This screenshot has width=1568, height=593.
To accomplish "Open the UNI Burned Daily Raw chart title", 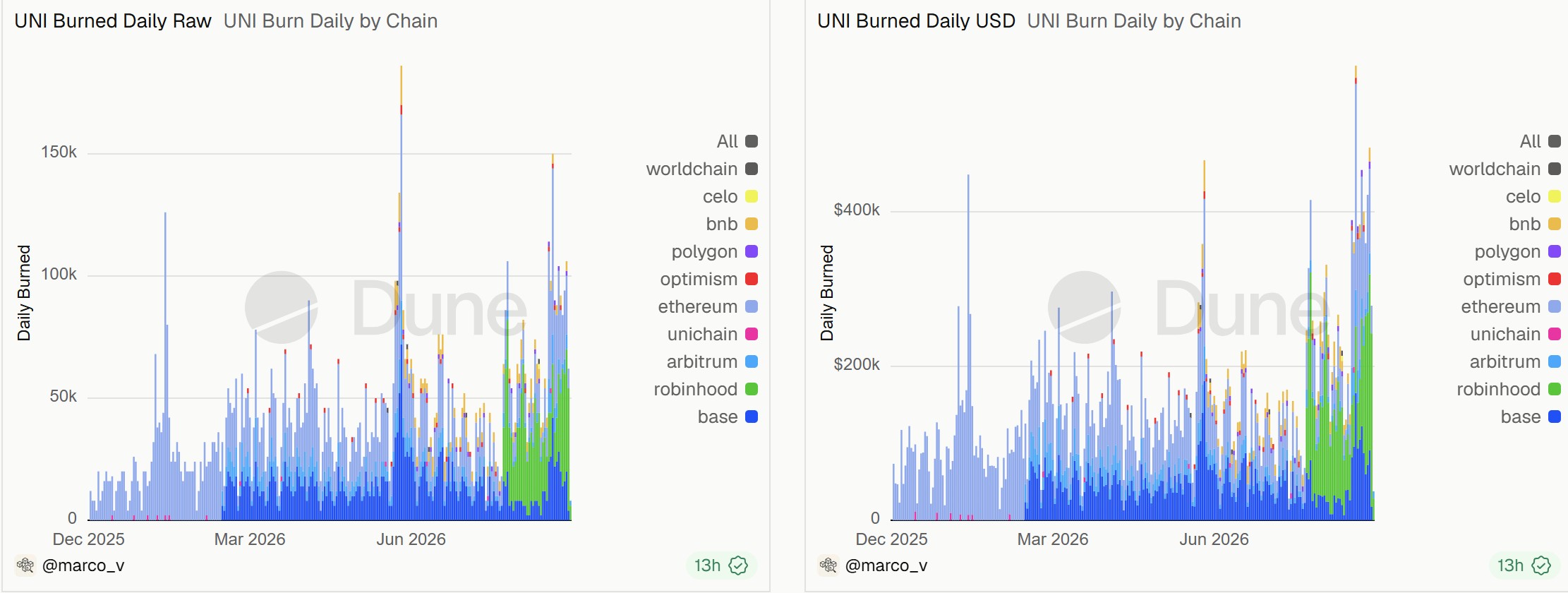I will (113, 21).
